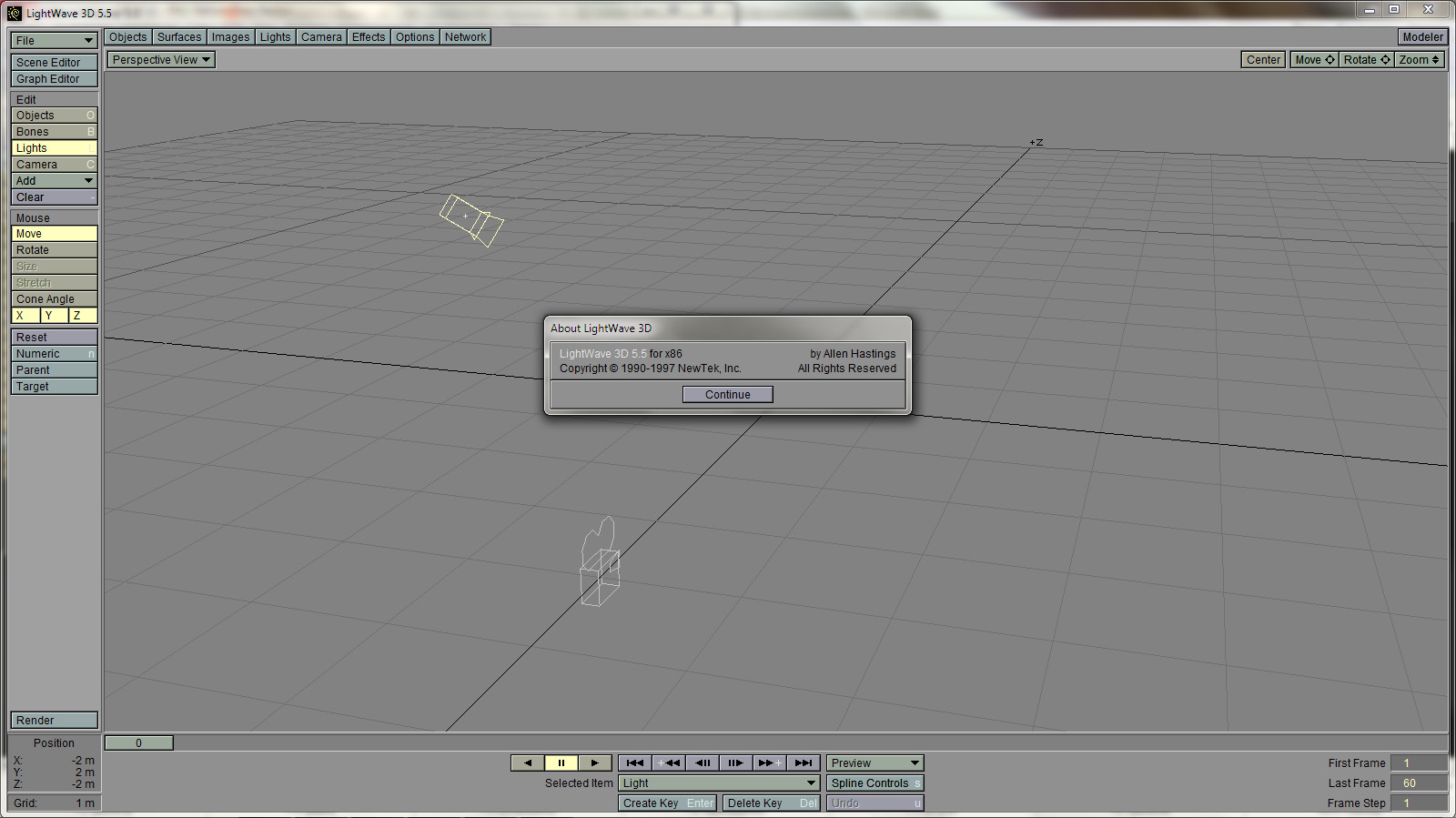Click the Last Frame field showing 60

1417,783
